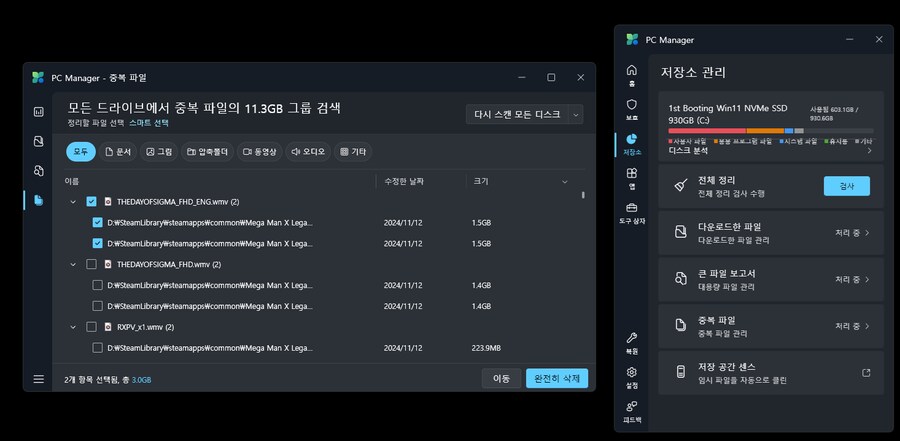Image resolution: width=900 pixels, height=441 pixels.
Task: Select the duplicate files sidebar icon in left window
Action: (x=38, y=200)
